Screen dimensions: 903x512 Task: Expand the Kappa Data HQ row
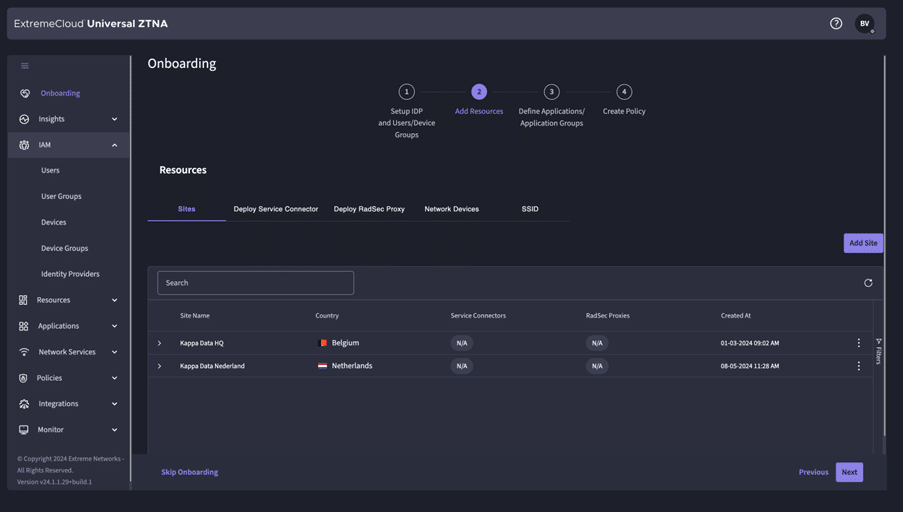pos(160,343)
